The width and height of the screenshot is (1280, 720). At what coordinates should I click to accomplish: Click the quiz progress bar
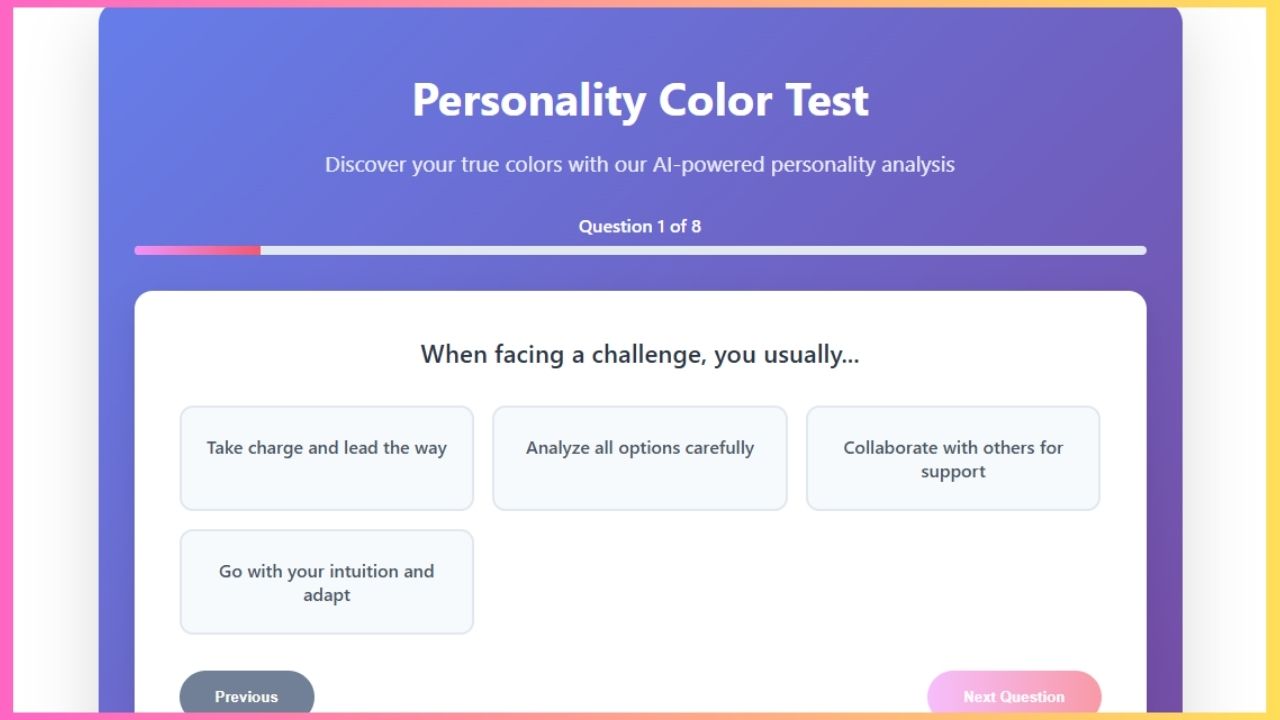(x=640, y=250)
